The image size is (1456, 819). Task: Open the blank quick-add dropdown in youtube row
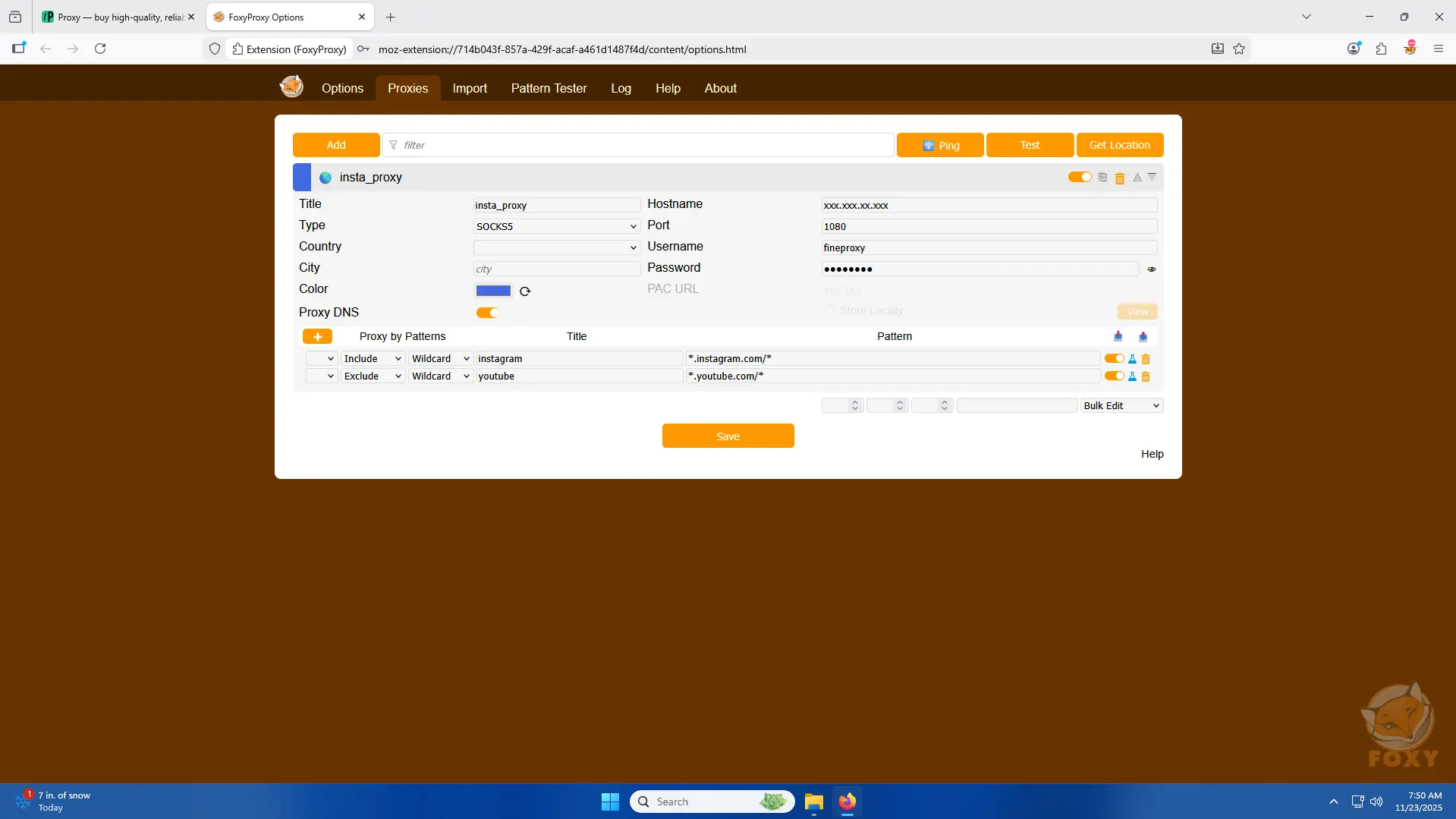(x=321, y=376)
